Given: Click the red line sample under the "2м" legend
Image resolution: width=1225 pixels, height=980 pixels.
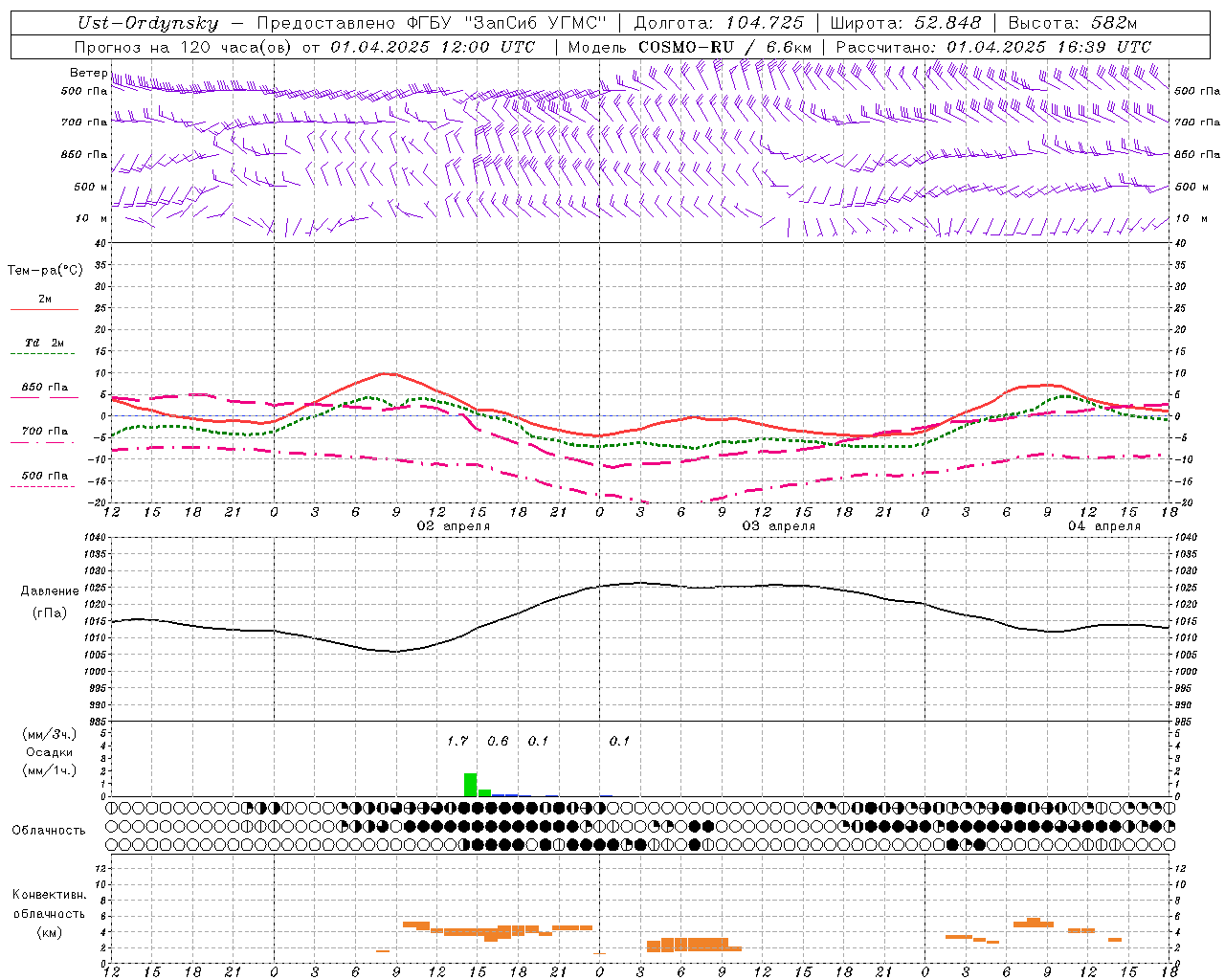Looking at the screenshot, I should tap(44, 310).
